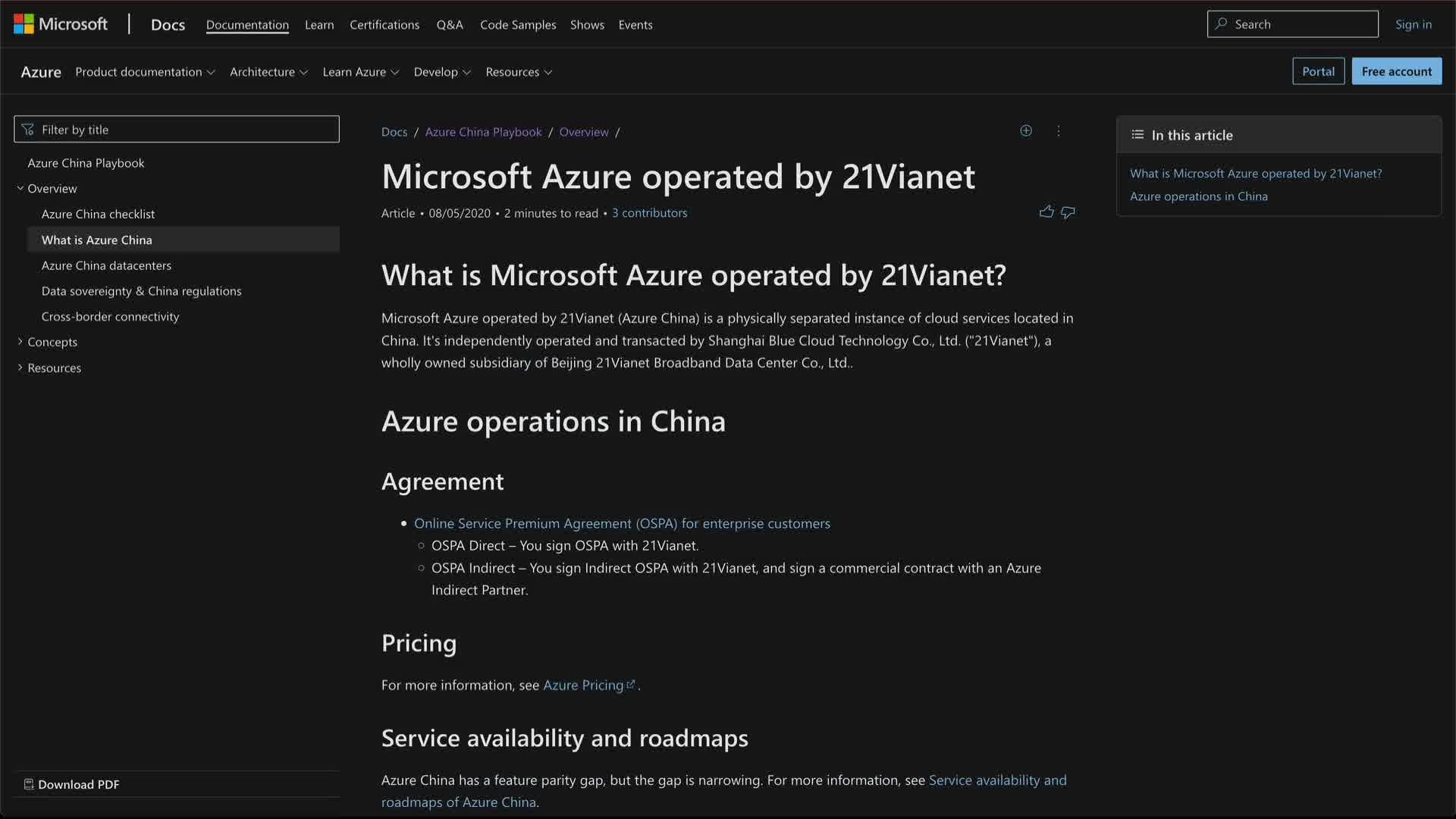Open the Architecture dropdown menu

coord(268,72)
